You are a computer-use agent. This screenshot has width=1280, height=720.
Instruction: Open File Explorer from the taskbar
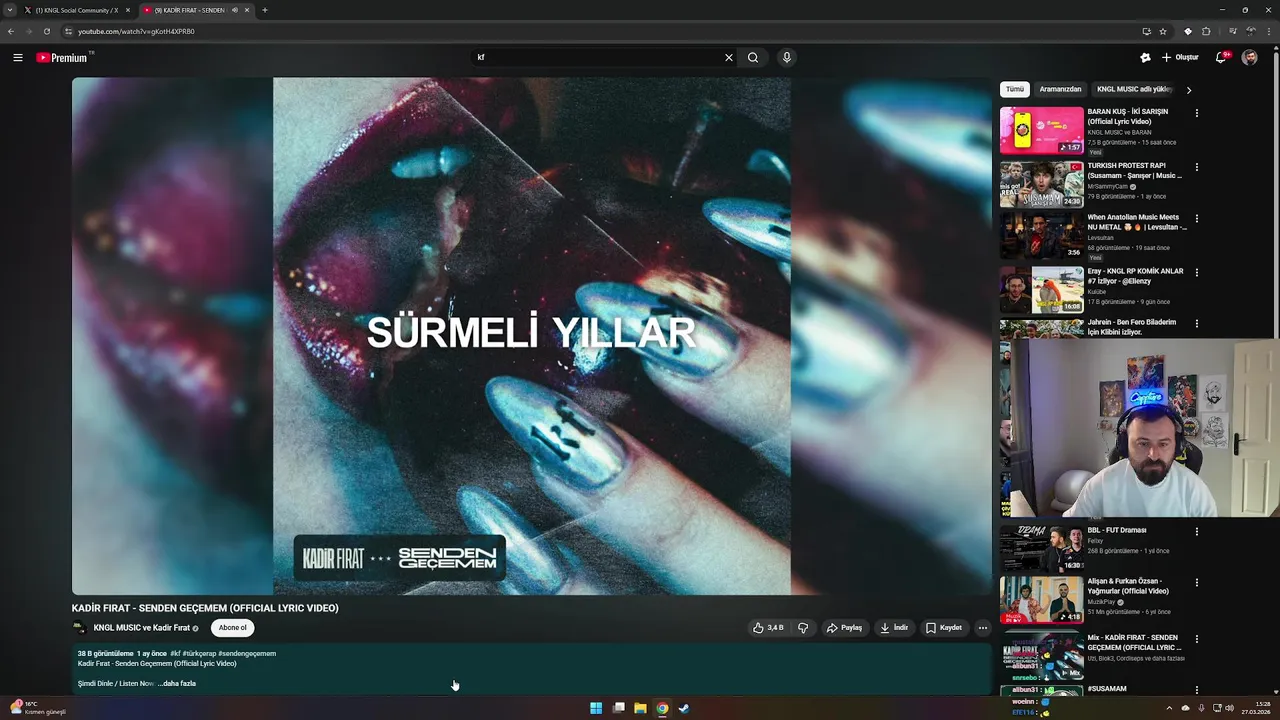point(640,708)
